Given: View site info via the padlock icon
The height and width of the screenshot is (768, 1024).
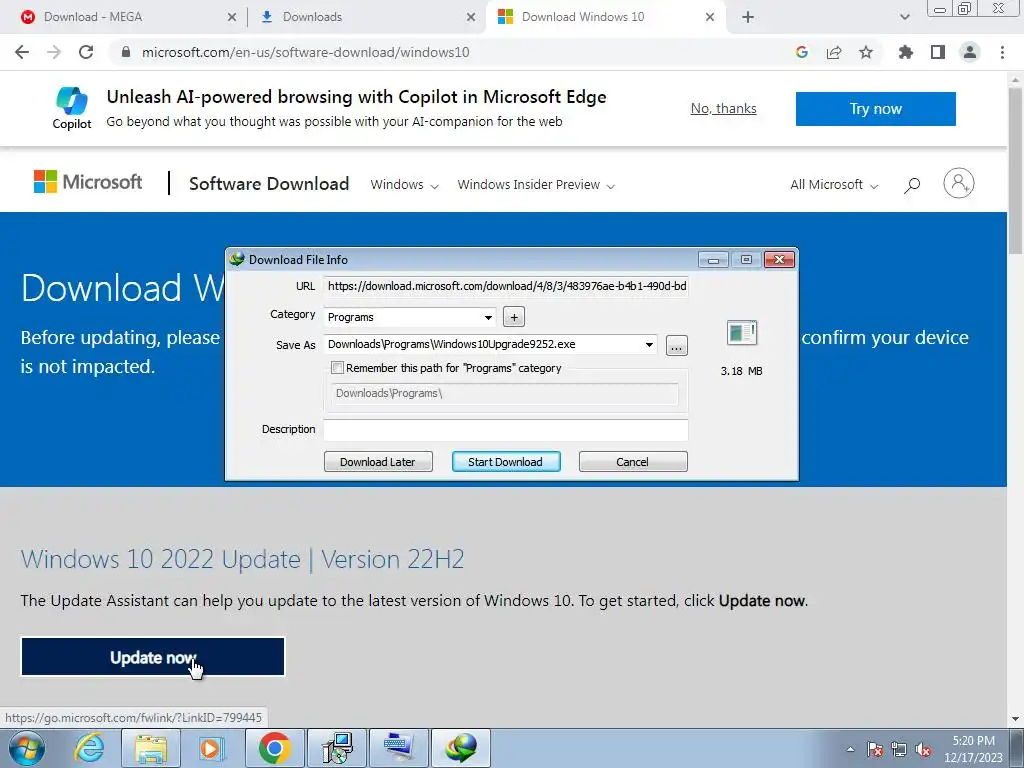Looking at the screenshot, I should [127, 52].
